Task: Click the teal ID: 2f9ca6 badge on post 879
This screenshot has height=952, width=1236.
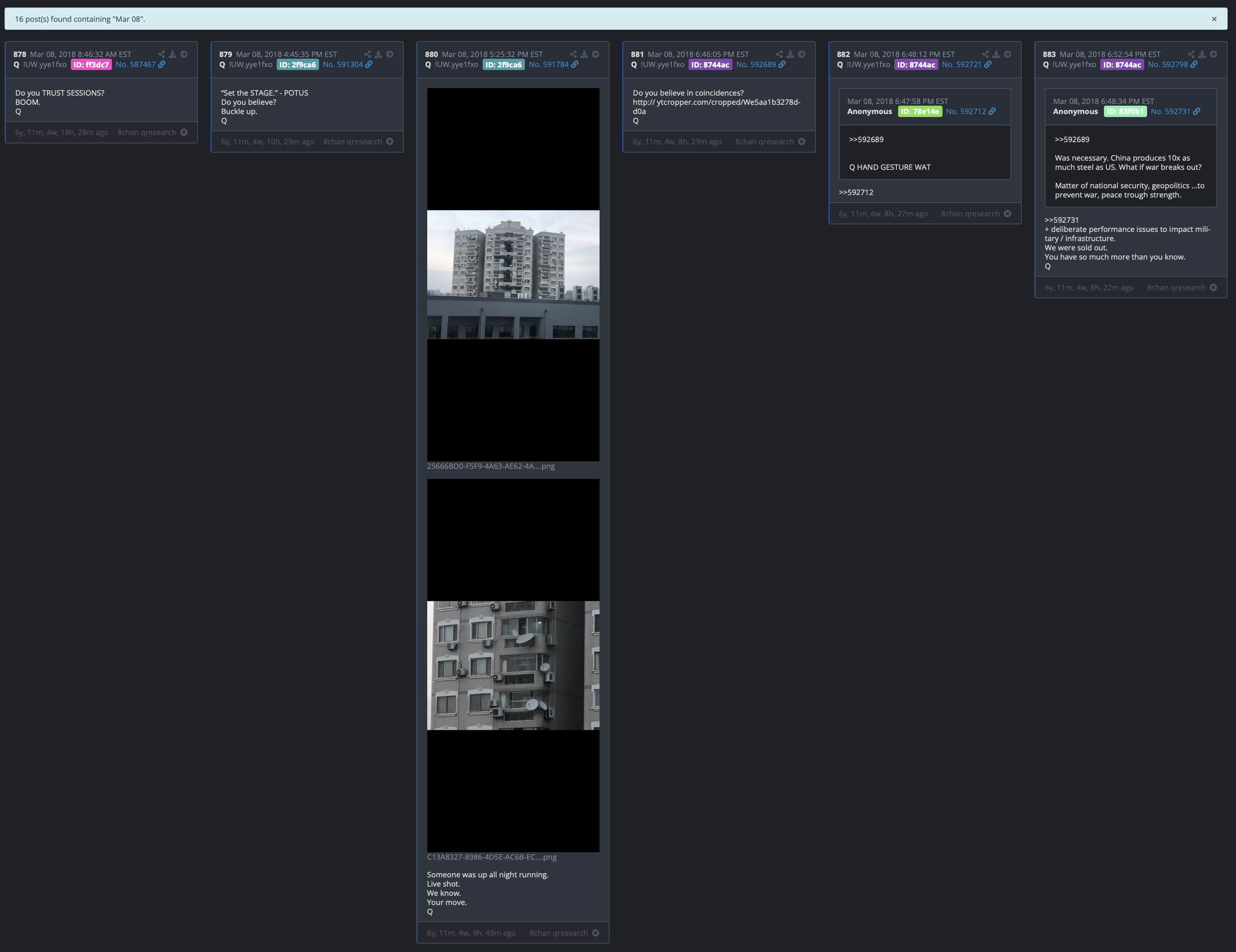Action: 298,65
